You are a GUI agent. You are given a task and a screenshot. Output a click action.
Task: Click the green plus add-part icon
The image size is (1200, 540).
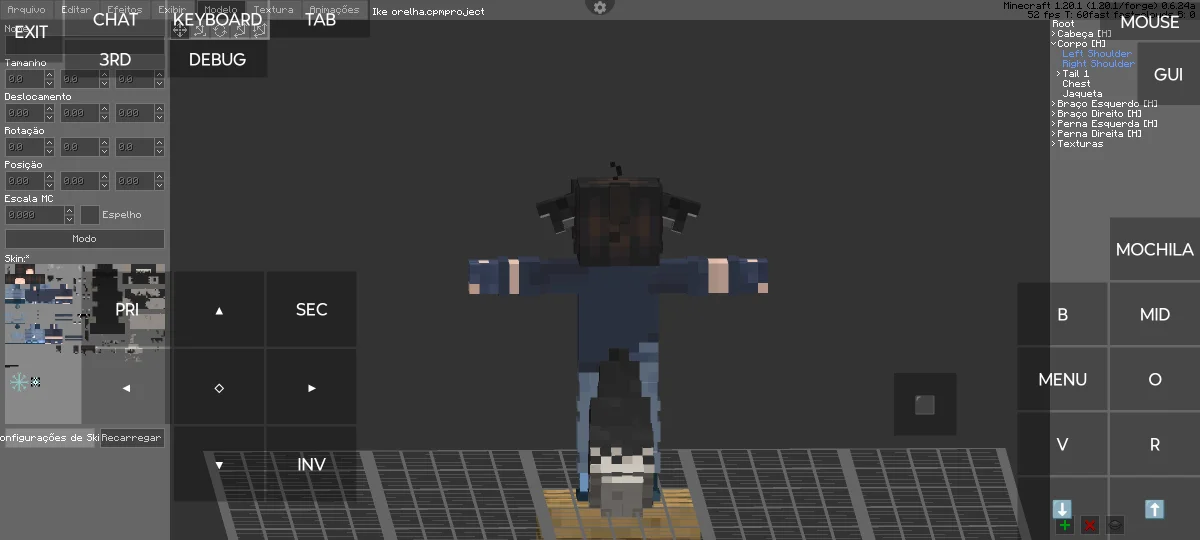(x=1064, y=525)
